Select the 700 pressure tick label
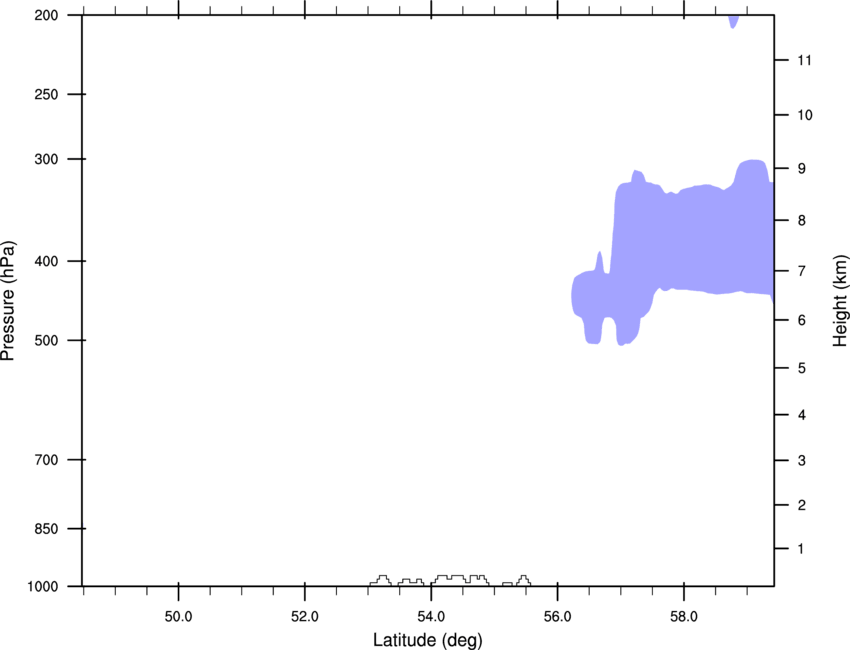The image size is (850, 650). 46,460
